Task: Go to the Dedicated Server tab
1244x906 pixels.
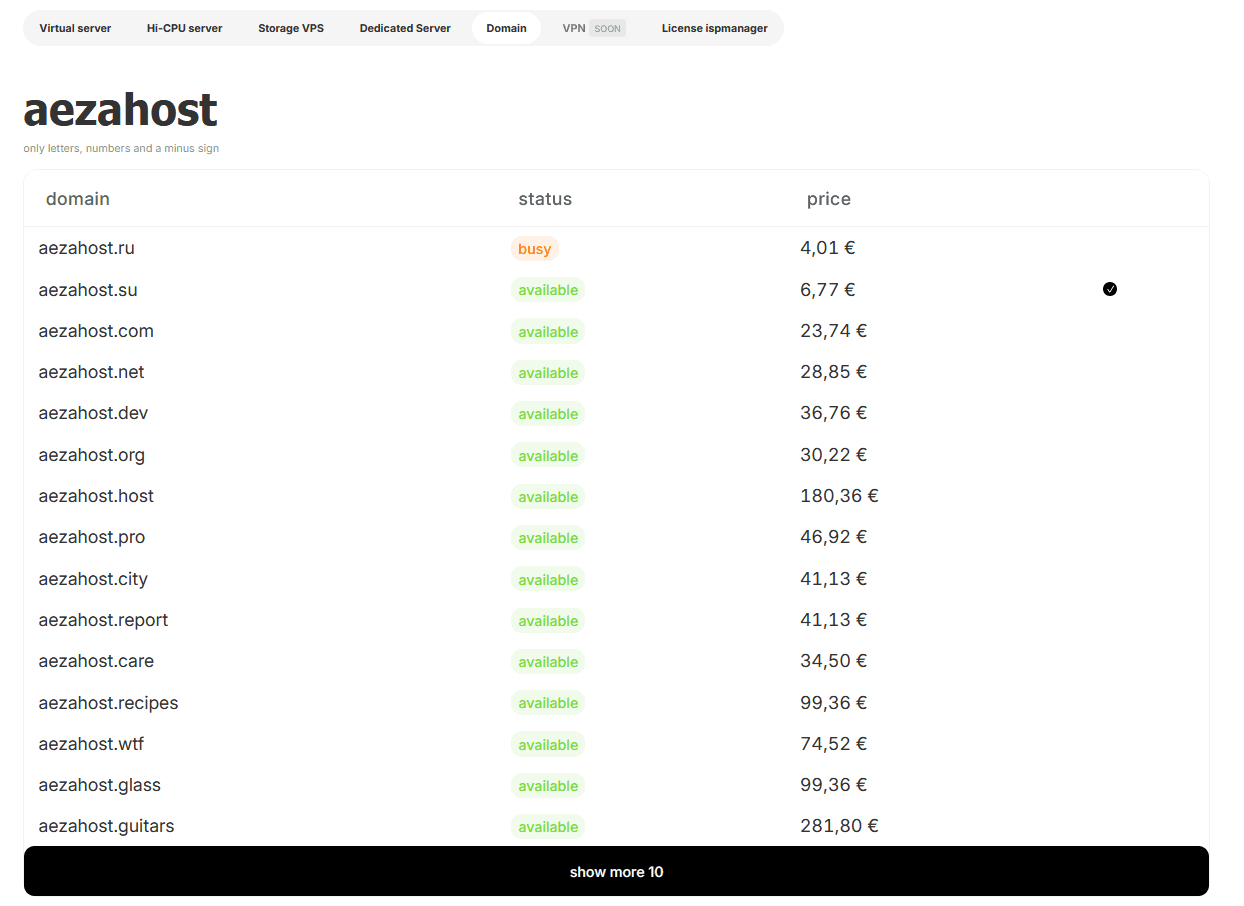Action: [405, 28]
